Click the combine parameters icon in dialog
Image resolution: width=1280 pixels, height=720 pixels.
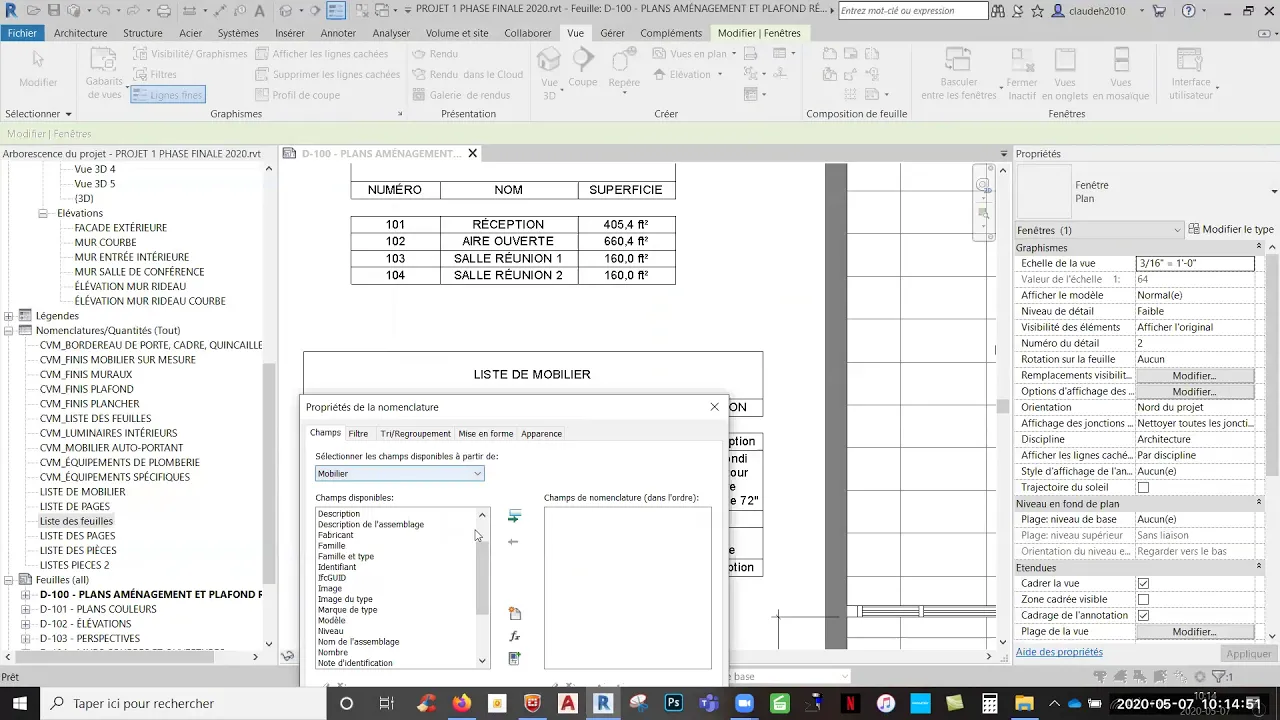point(514,658)
